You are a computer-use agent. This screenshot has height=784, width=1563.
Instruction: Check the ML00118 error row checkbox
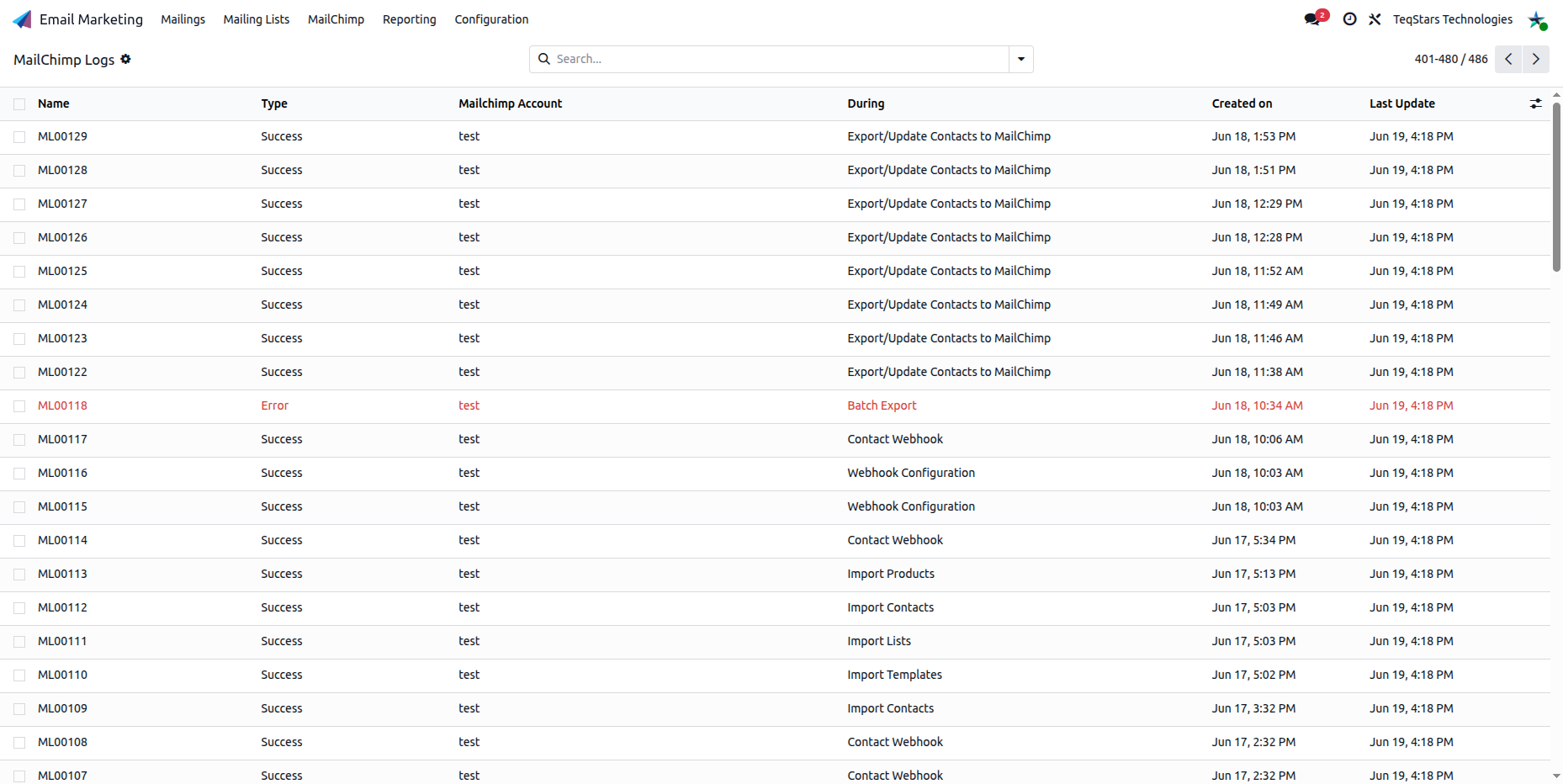tap(19, 406)
